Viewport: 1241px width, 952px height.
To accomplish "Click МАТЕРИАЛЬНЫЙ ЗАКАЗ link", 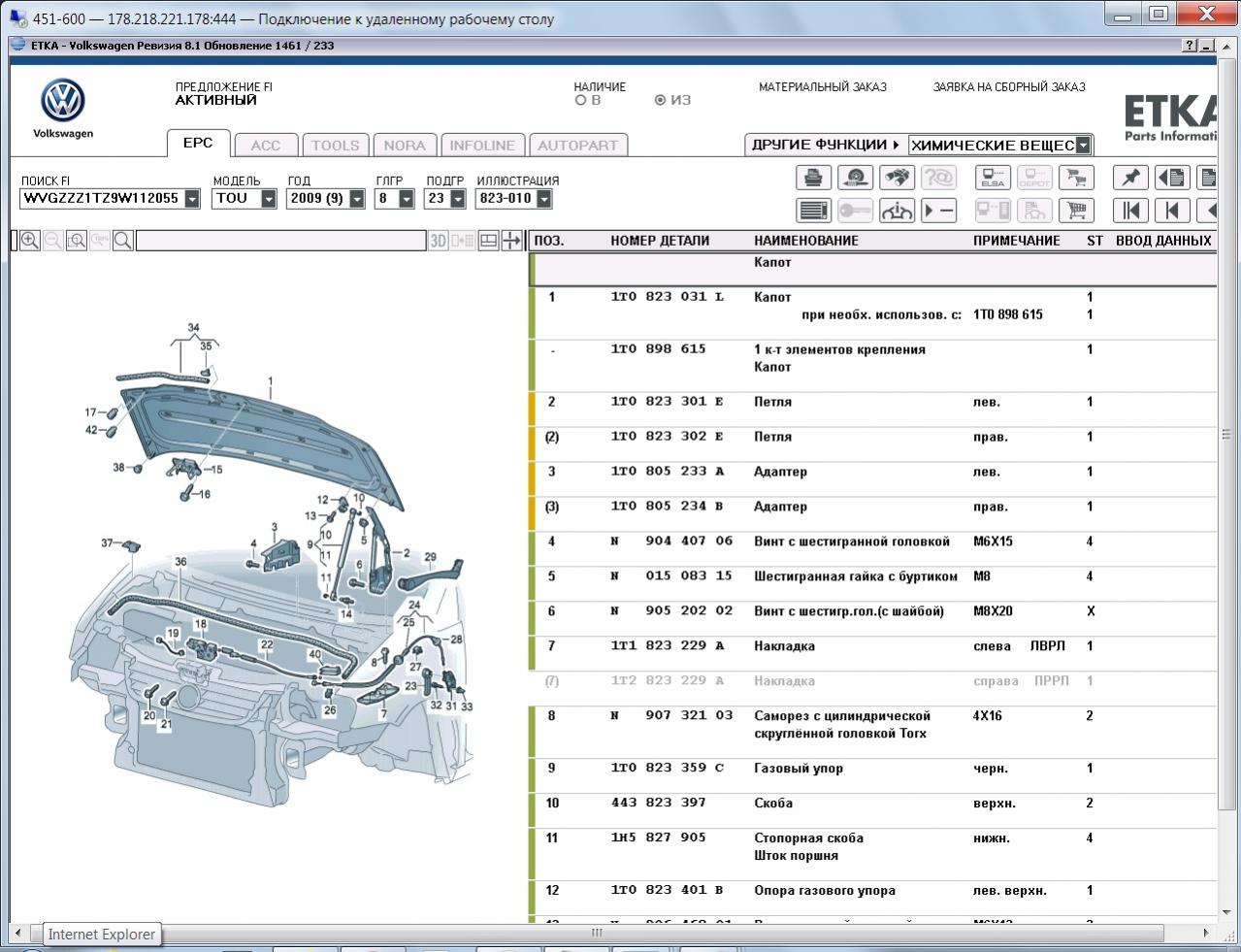I will click(x=823, y=87).
